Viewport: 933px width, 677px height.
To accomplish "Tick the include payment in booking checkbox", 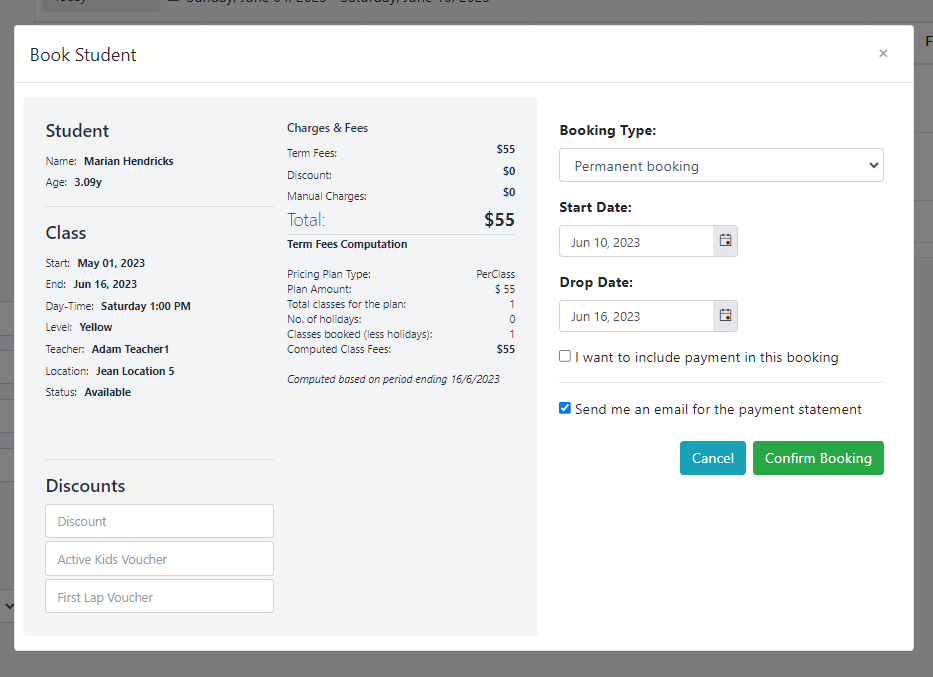I will [565, 356].
